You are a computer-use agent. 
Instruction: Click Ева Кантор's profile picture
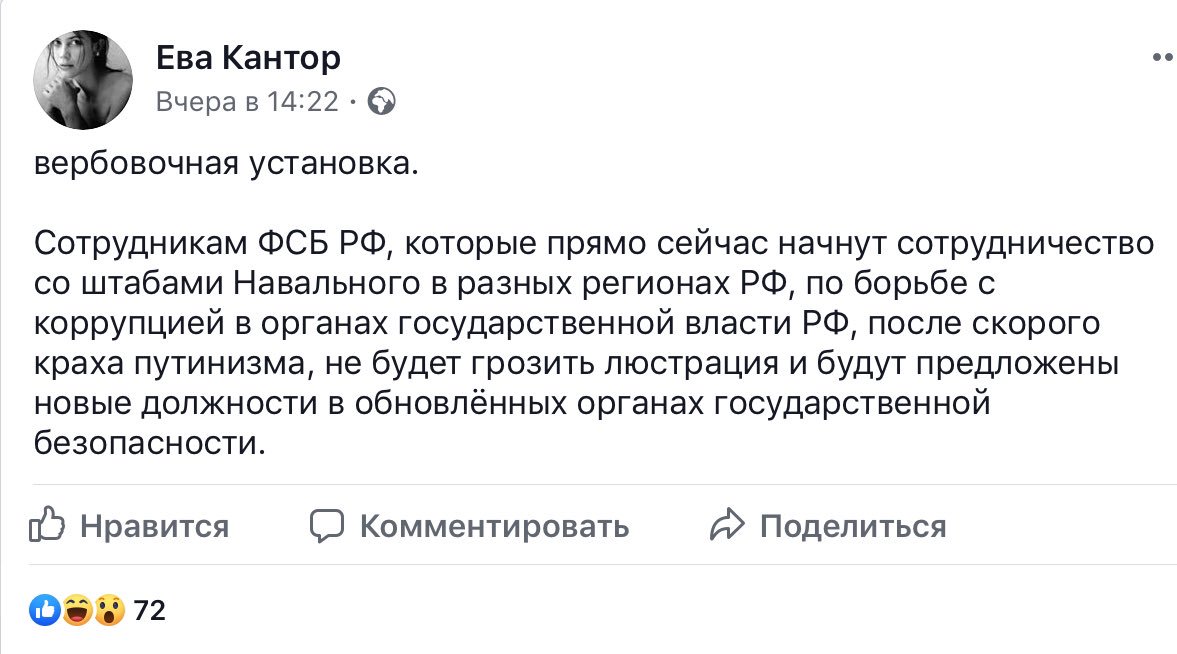tap(83, 78)
